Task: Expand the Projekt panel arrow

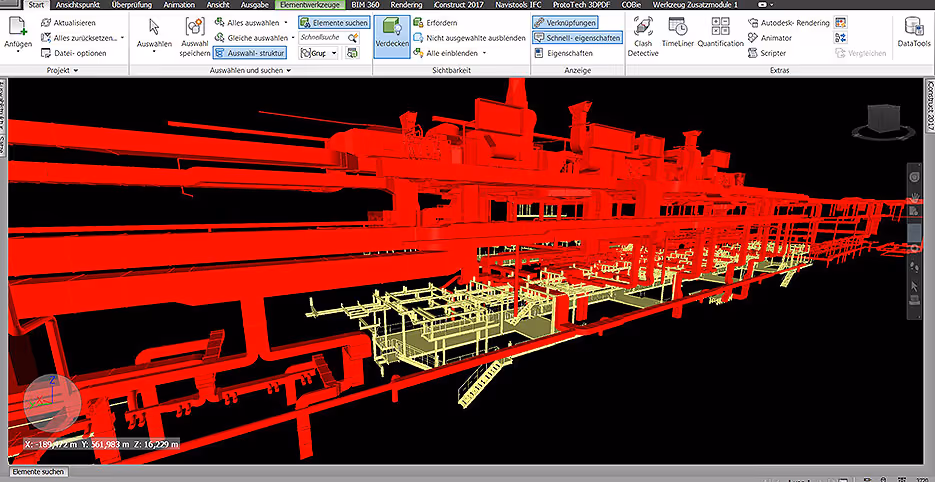Action: [x=76, y=71]
